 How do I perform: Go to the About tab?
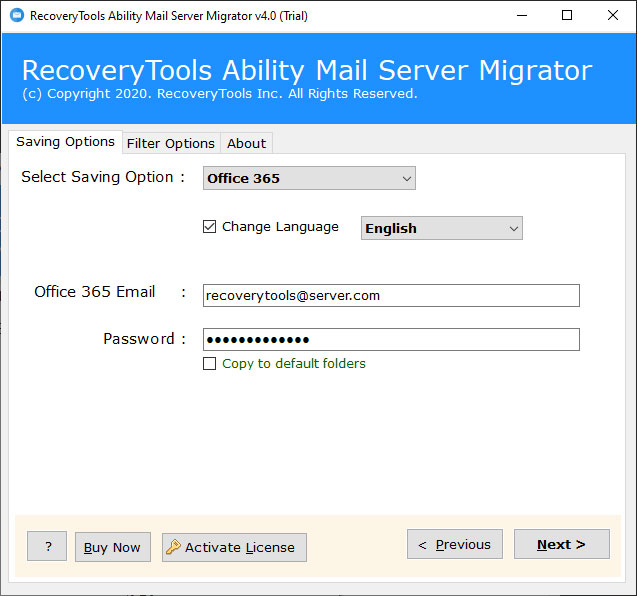click(x=246, y=143)
